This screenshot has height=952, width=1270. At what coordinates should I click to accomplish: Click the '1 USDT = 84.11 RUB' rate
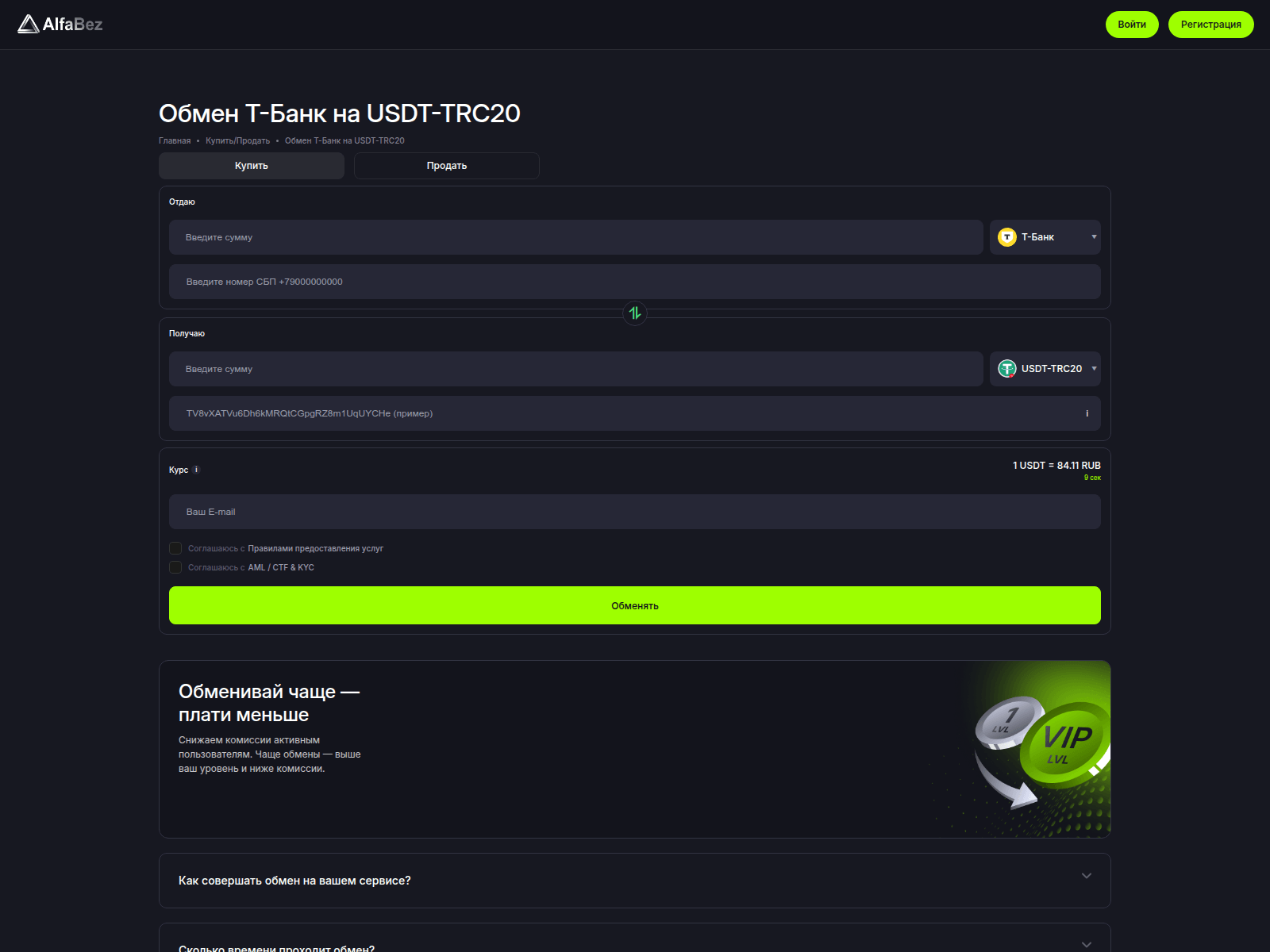point(1056,466)
